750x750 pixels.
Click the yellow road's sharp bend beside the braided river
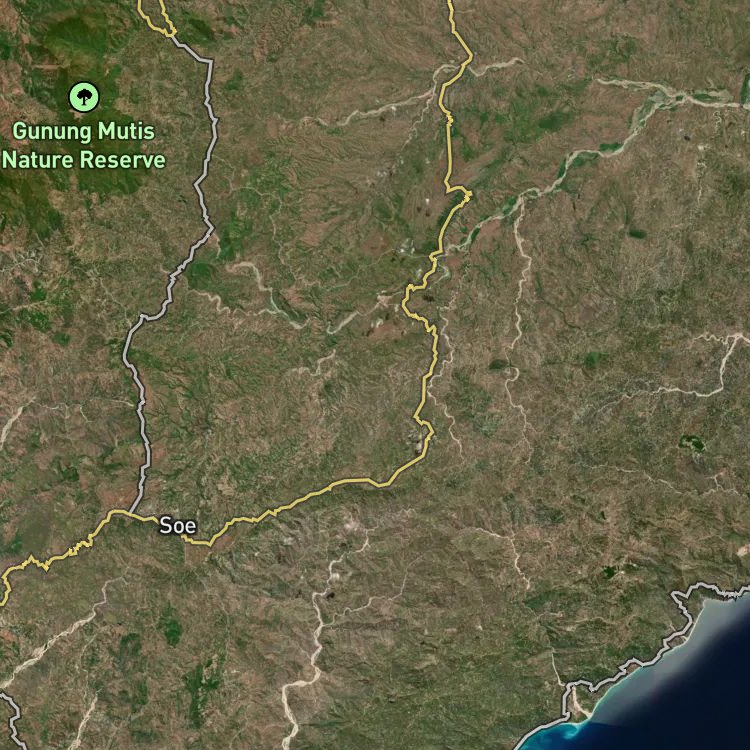click(x=462, y=192)
